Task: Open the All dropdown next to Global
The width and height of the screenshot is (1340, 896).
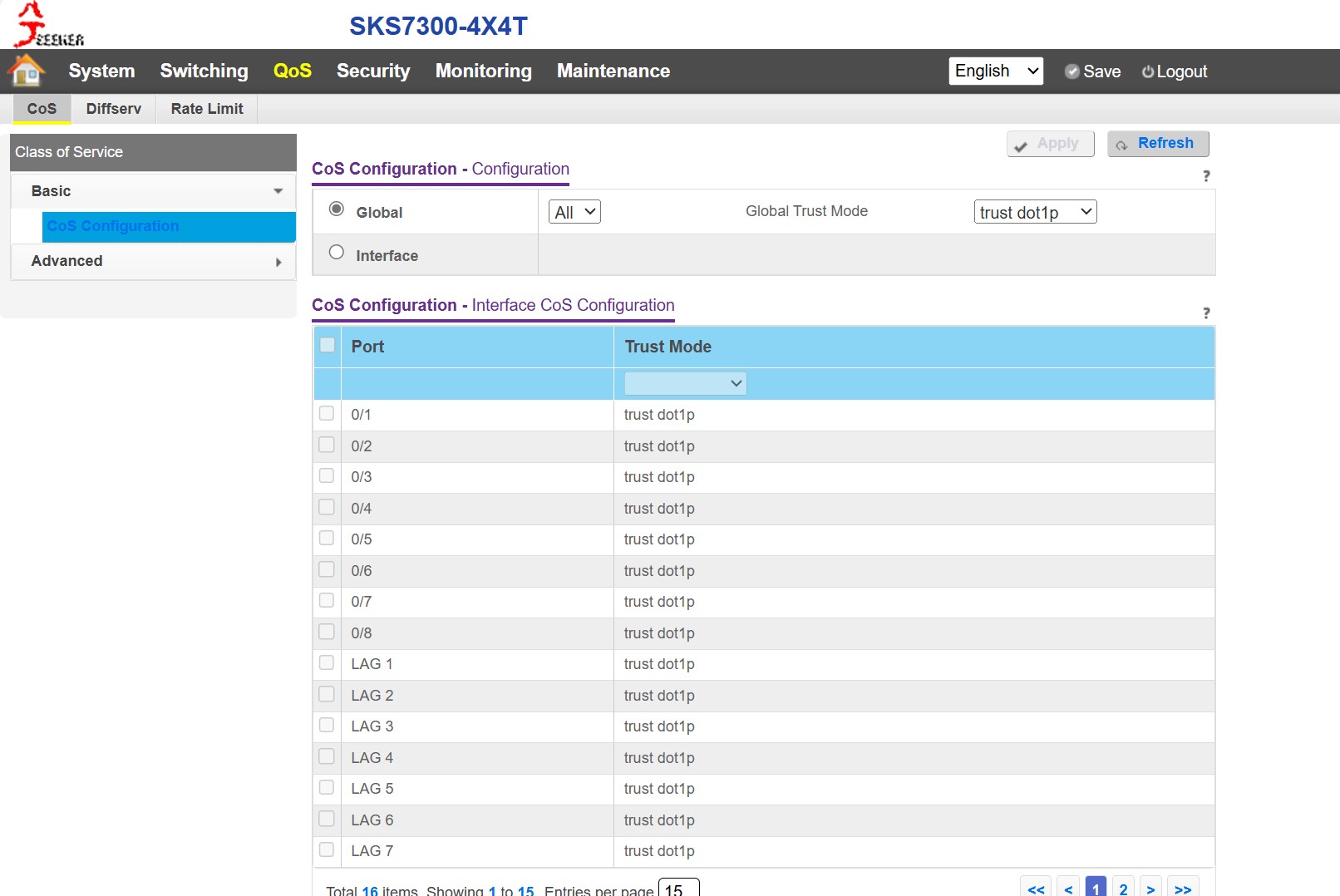Action: point(574,212)
